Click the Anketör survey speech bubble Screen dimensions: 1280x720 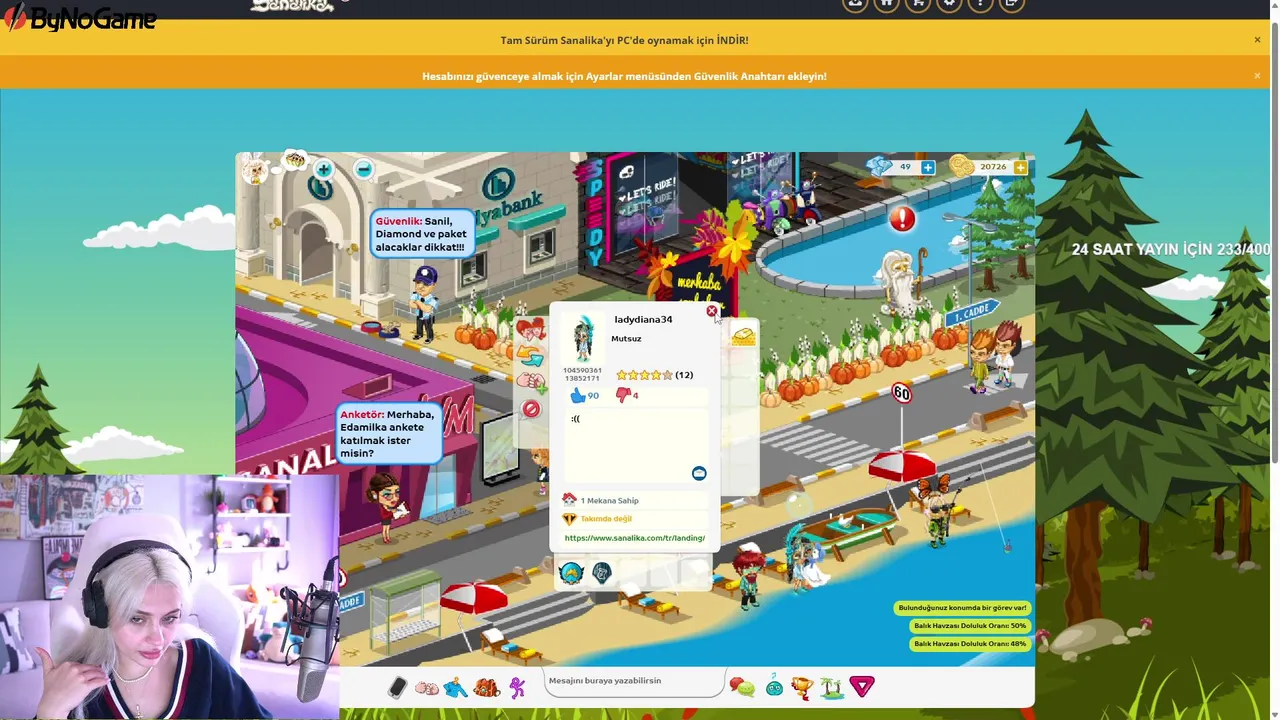click(390, 434)
